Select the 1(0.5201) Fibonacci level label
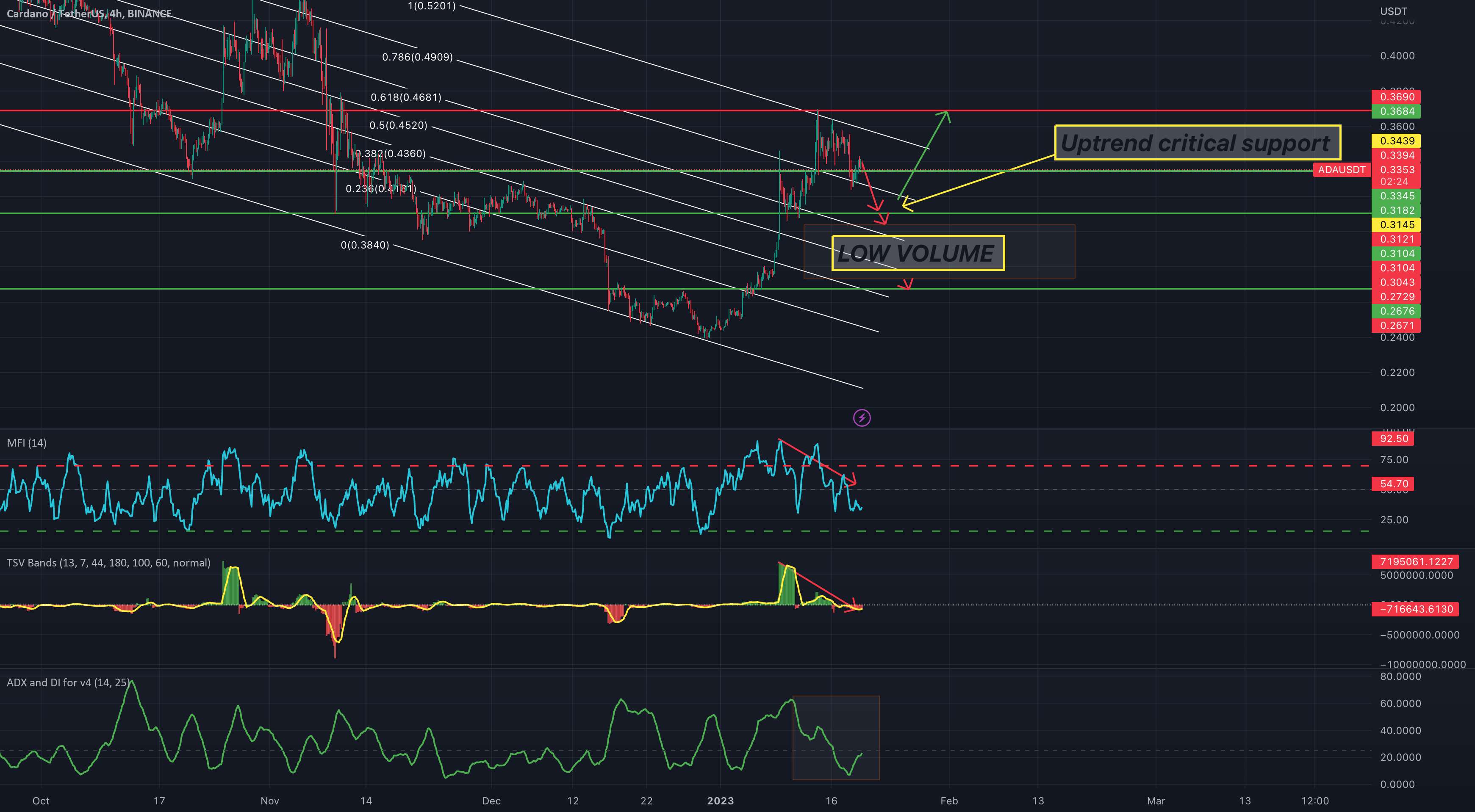The image size is (1475, 812). tap(432, 6)
